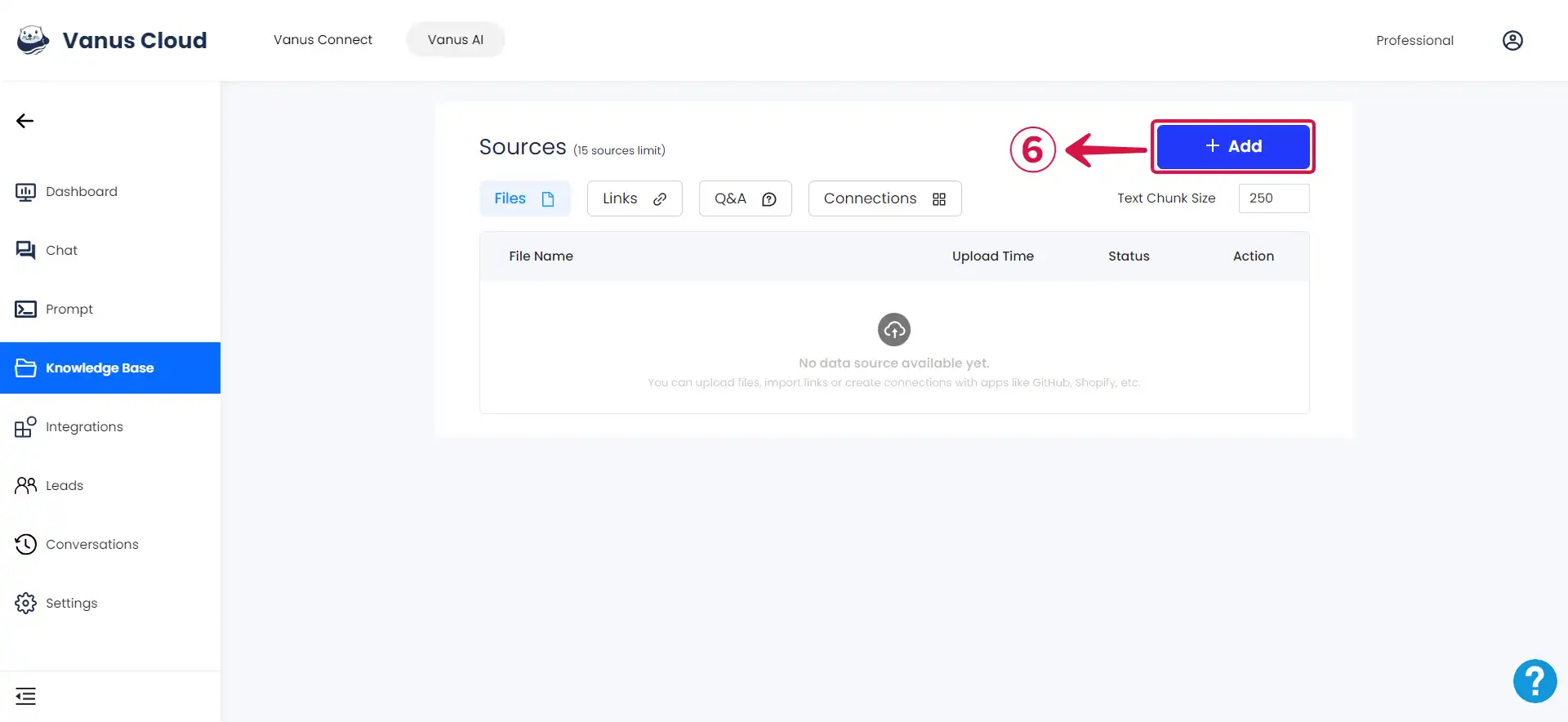
Task: Click the grid icon on Connections tab
Action: click(x=939, y=199)
